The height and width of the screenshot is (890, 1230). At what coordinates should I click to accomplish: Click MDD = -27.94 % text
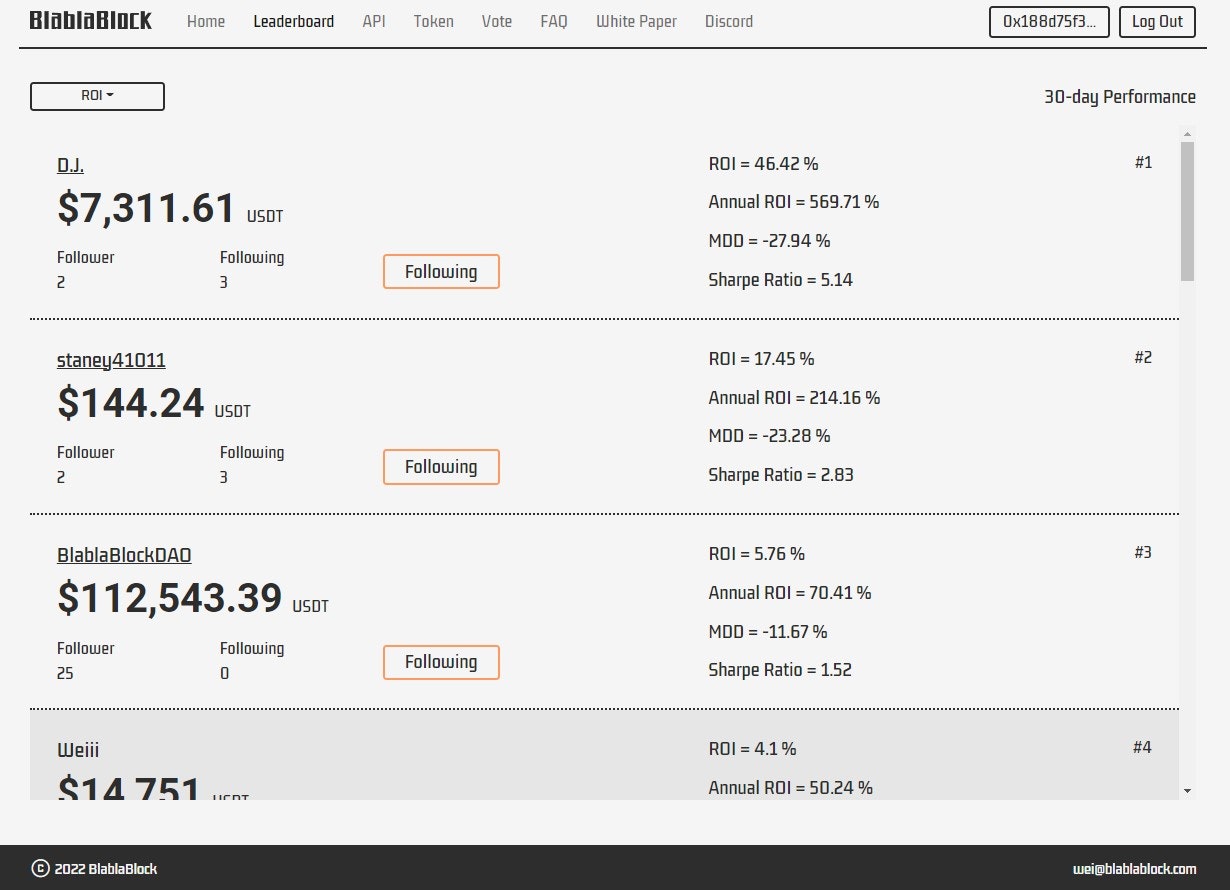(x=769, y=241)
